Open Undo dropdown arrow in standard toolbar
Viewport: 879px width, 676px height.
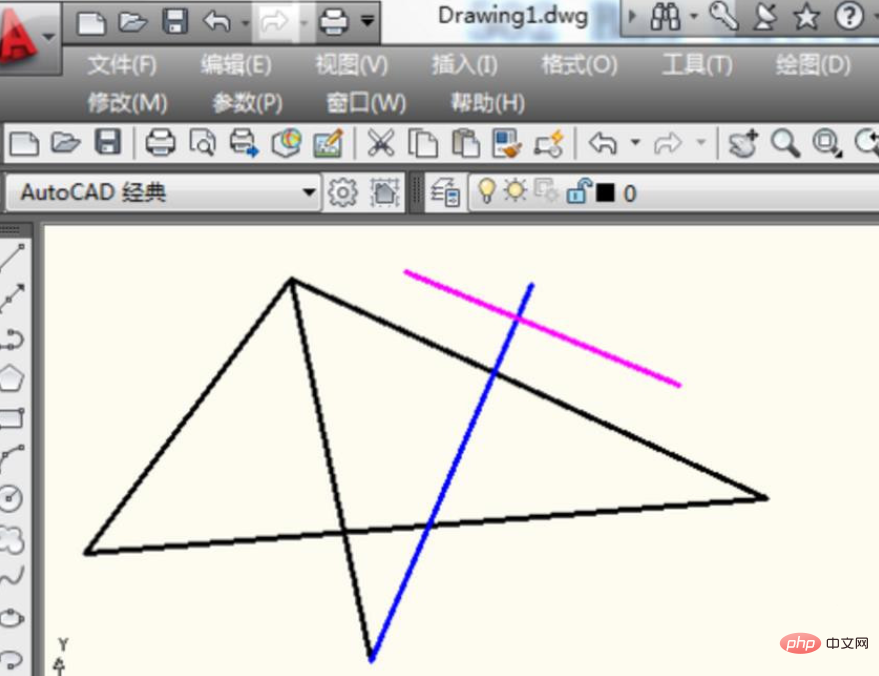635,142
